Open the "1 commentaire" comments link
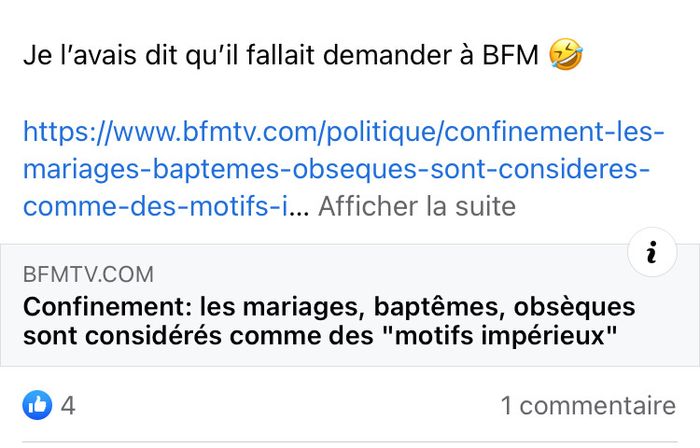This screenshot has height=448, width=700. tap(588, 406)
